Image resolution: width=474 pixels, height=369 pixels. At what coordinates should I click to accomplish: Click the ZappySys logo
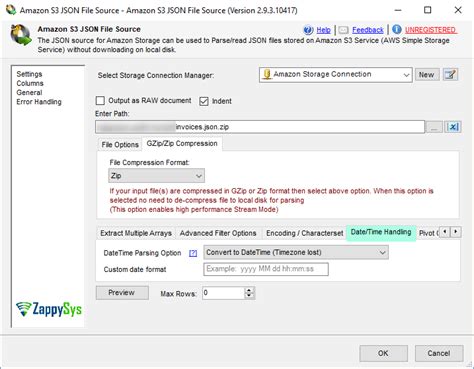pyautogui.click(x=49, y=310)
